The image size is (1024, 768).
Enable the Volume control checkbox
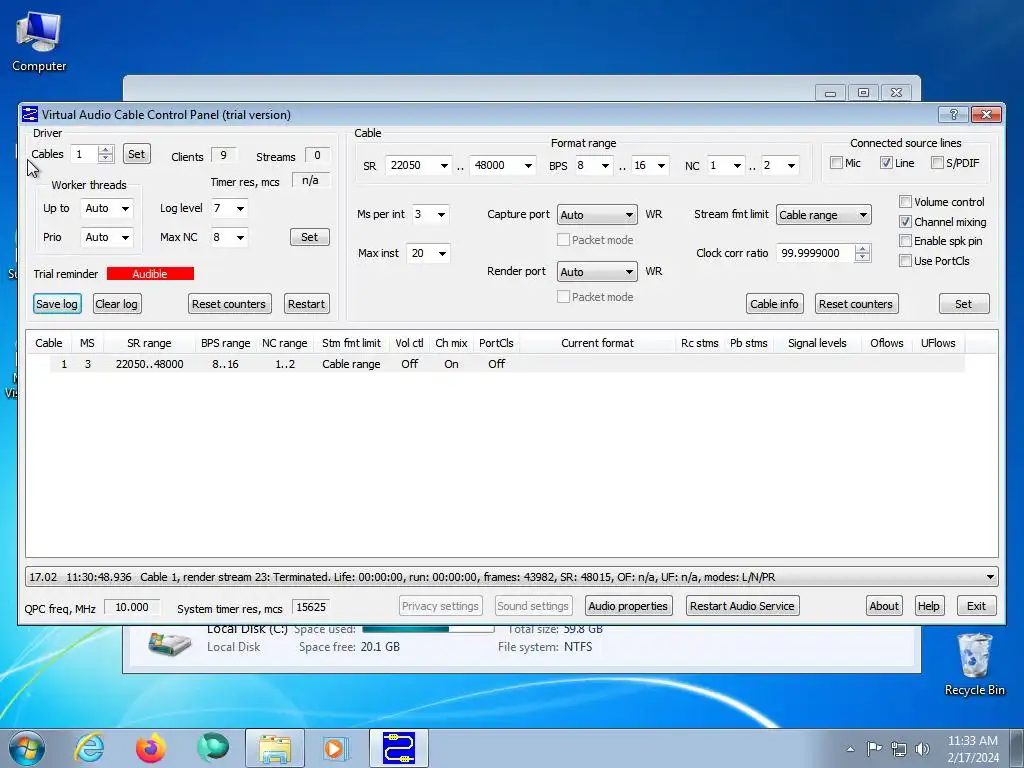point(905,202)
